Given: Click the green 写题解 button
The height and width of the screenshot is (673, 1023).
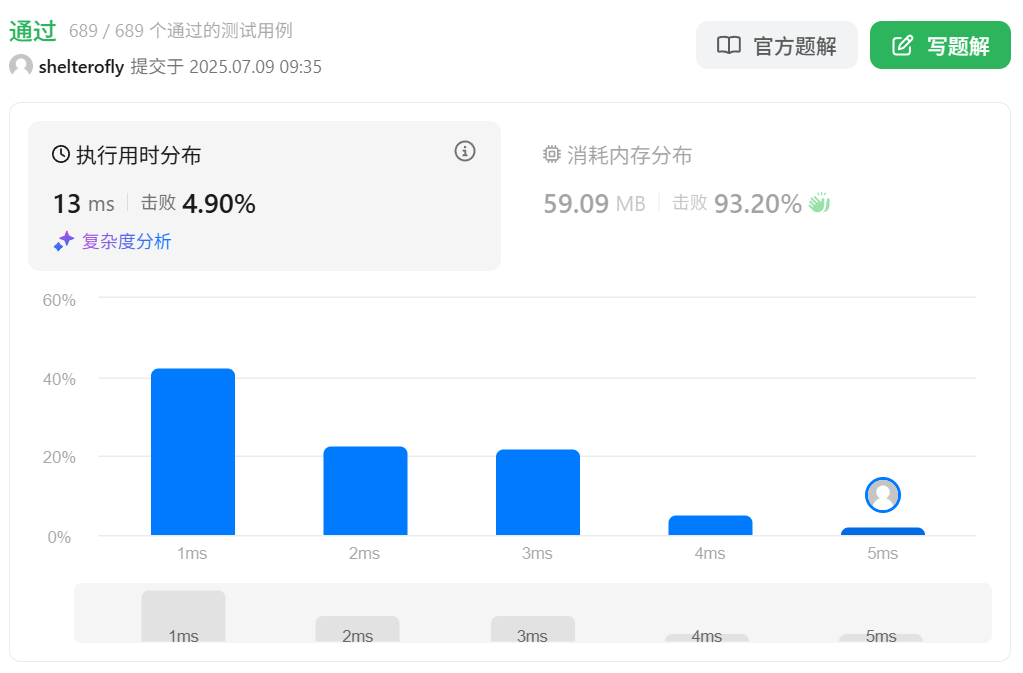Looking at the screenshot, I should (x=940, y=45).
